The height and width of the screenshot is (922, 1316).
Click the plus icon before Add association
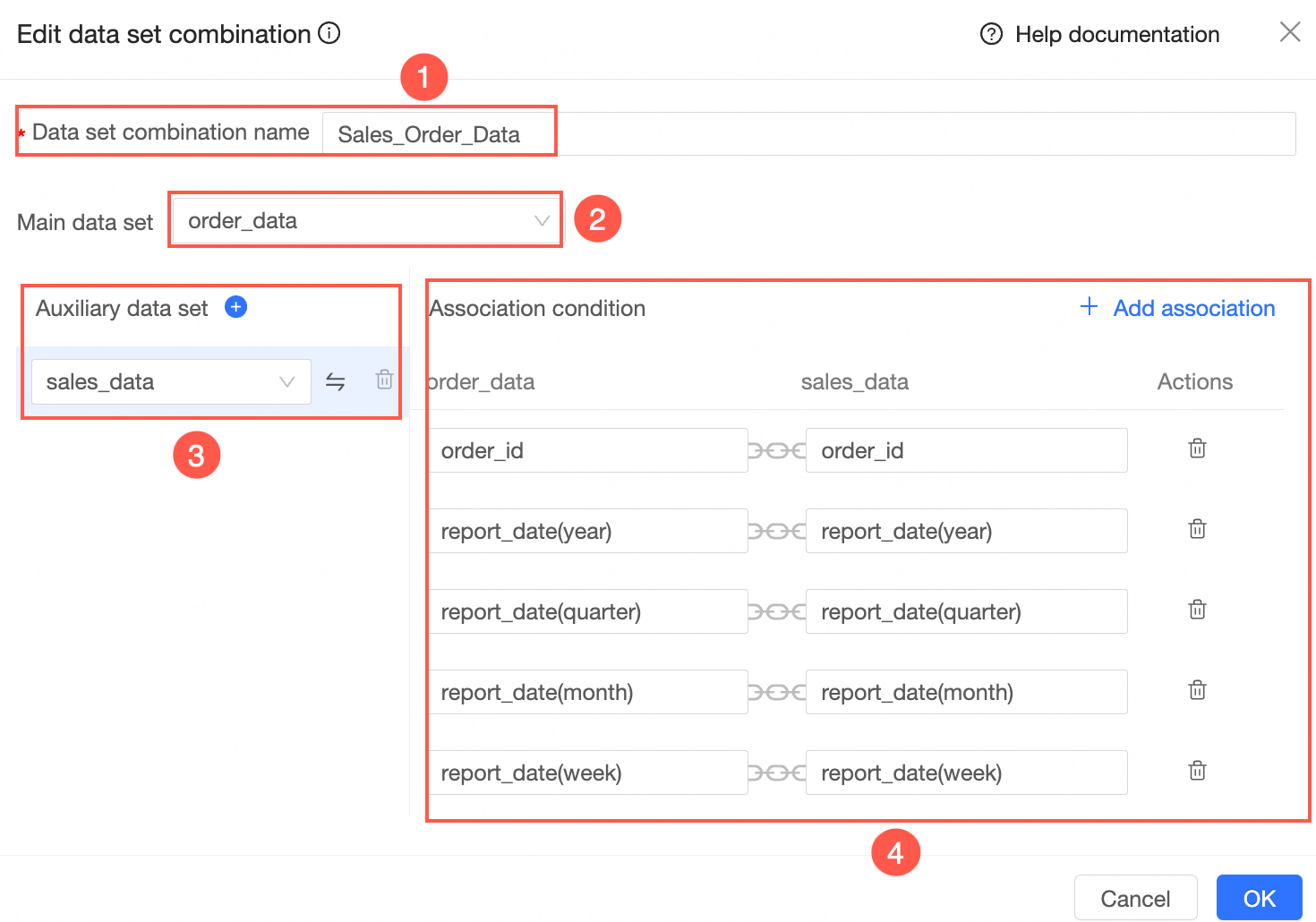click(x=1089, y=306)
